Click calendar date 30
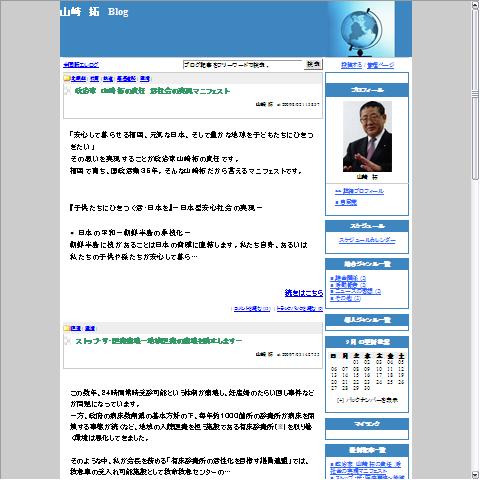The image size is (480, 480). tap(367, 388)
